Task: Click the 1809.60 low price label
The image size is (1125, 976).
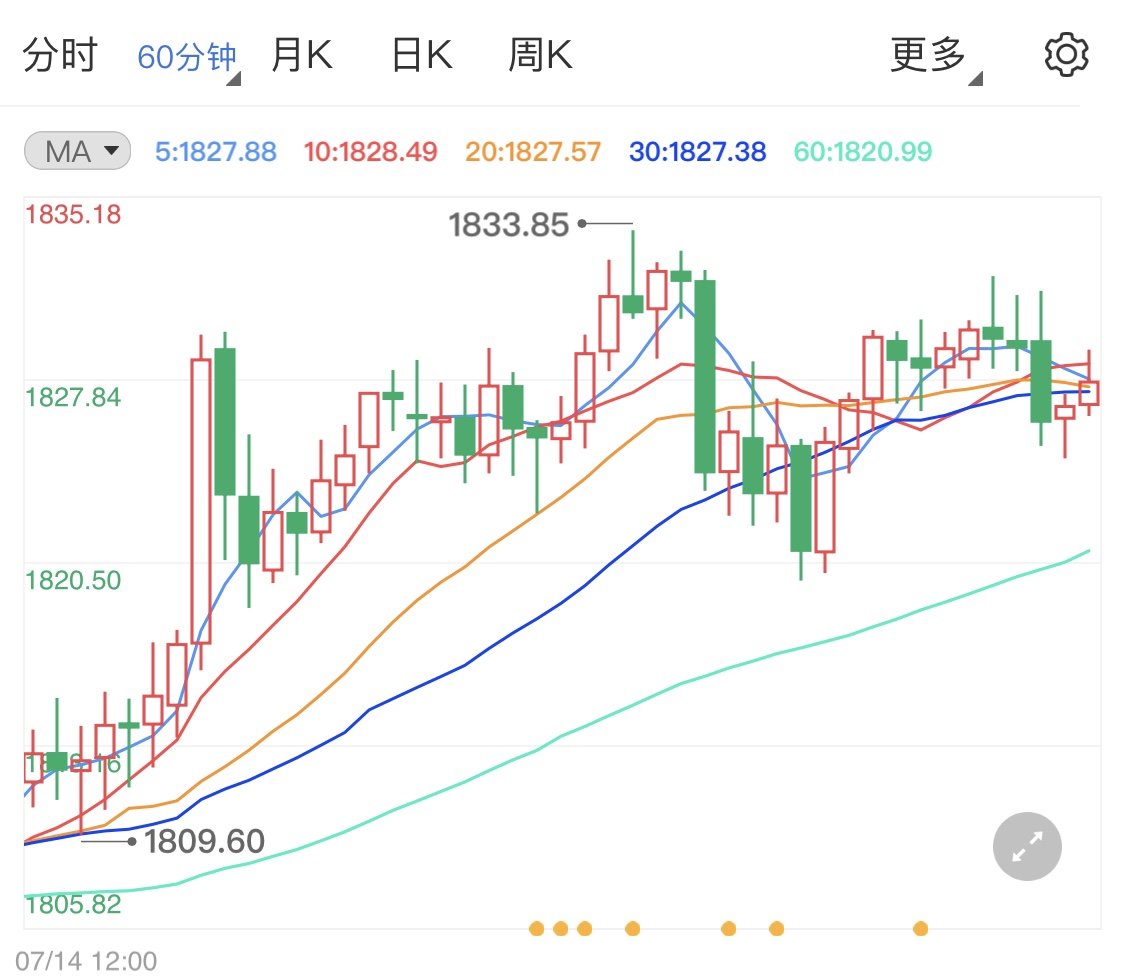Action: (204, 841)
